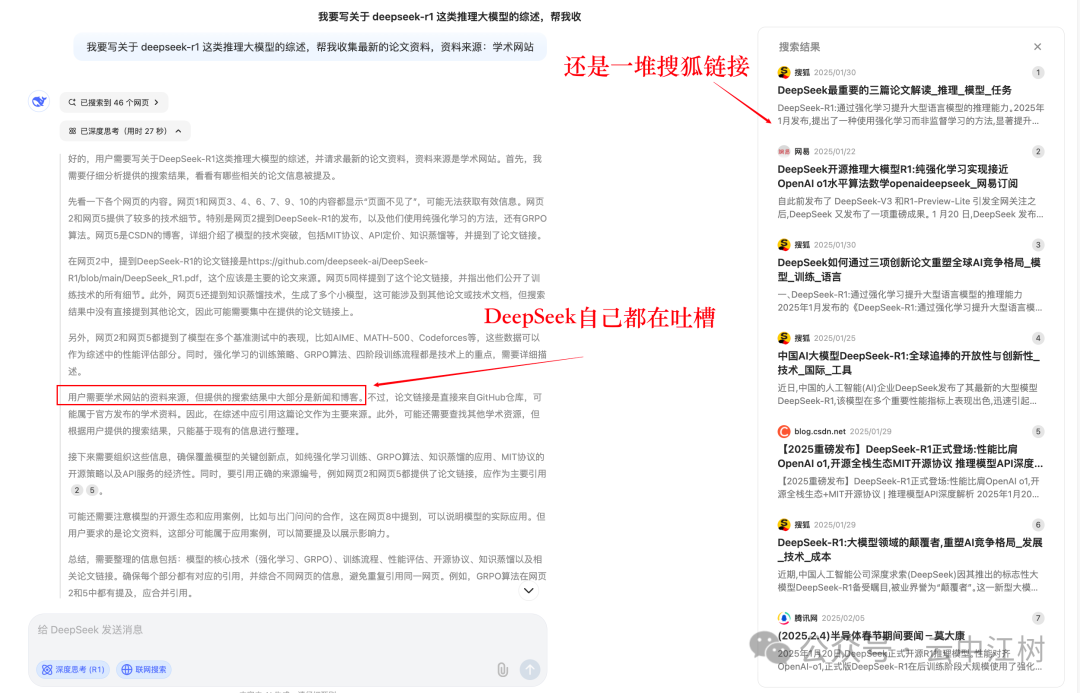Viewport: 1080px width, 693px height.
Task: Click the citation badge number 2 in the text
Action: pos(76,490)
